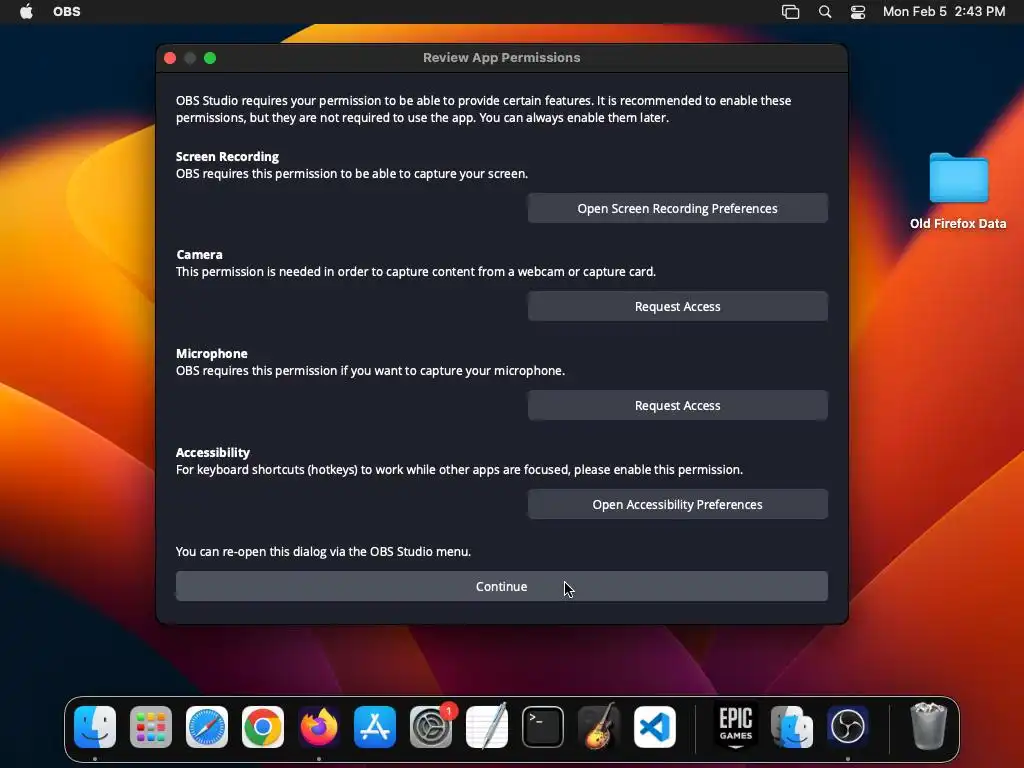Request Access for Camera permission
The image size is (1024, 768).
point(677,306)
